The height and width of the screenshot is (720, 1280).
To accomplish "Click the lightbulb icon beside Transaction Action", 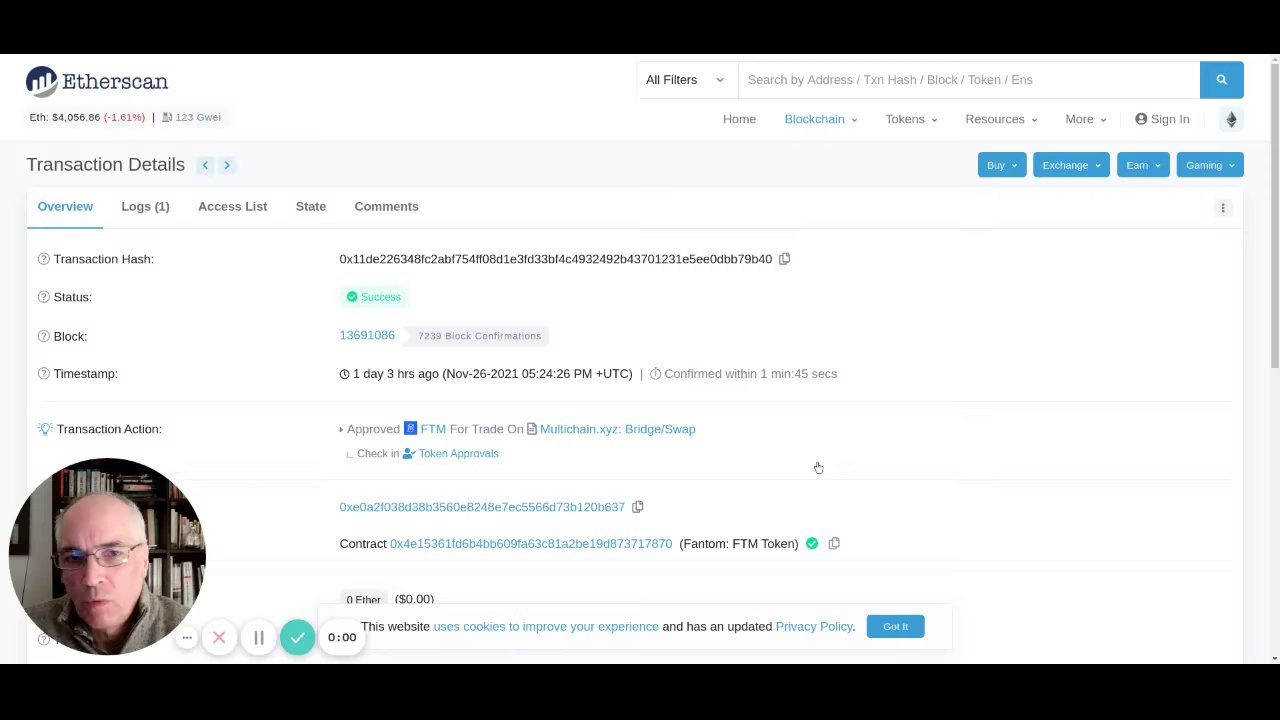I will [x=44, y=429].
